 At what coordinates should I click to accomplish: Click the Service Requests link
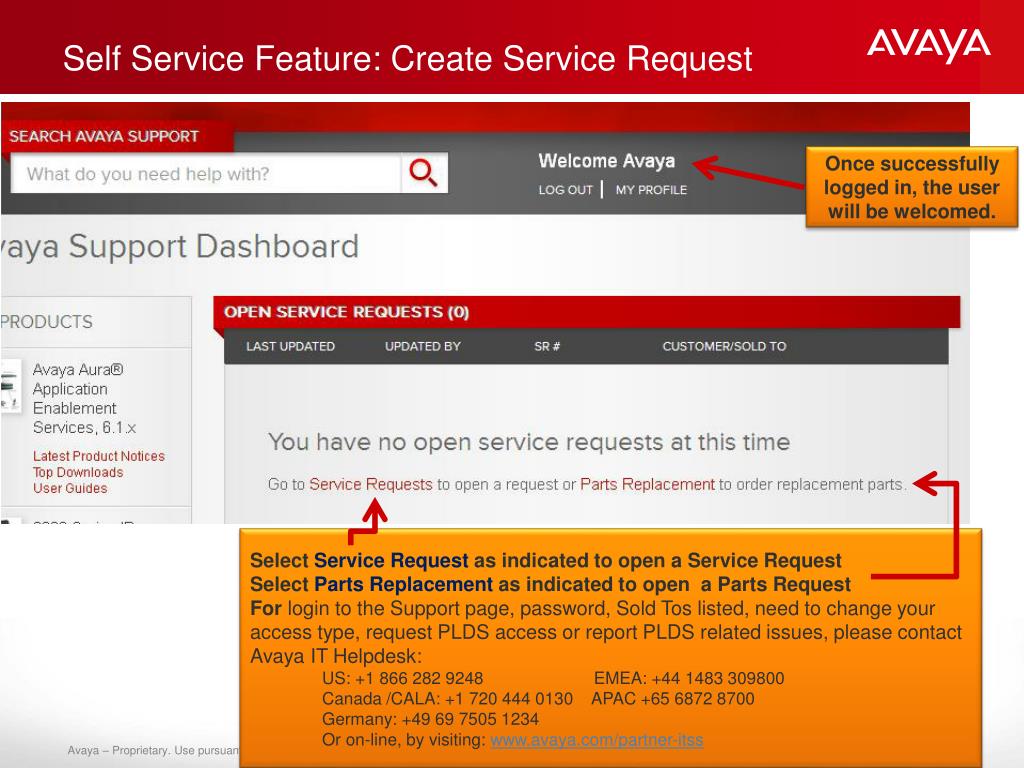(x=370, y=485)
